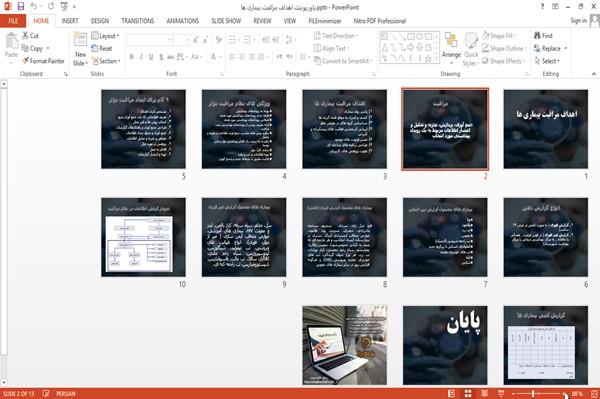600x399 pixels.
Task: Open the font name combo box
Action: click(150, 39)
